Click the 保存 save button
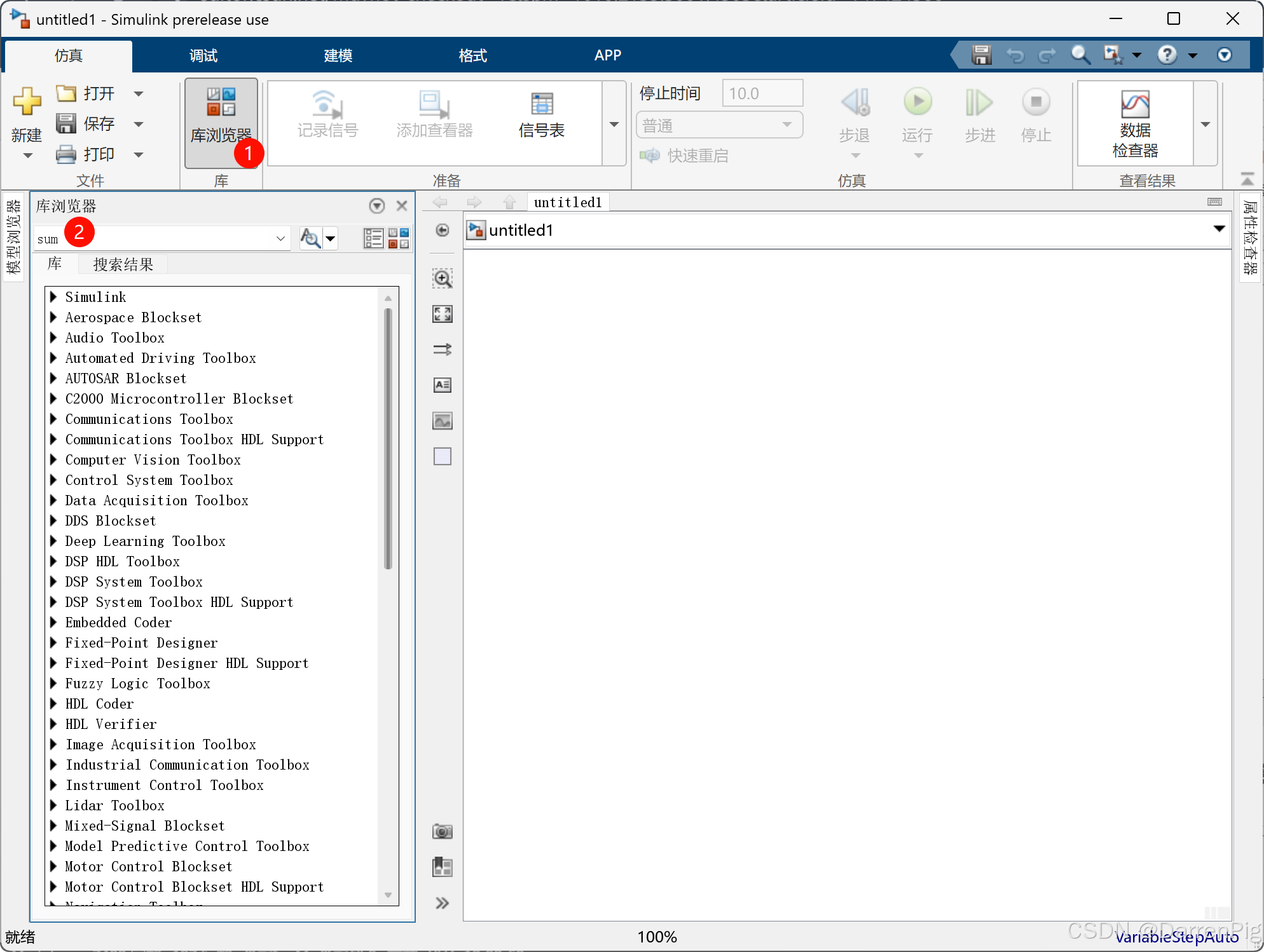The width and height of the screenshot is (1264, 952). [x=86, y=124]
